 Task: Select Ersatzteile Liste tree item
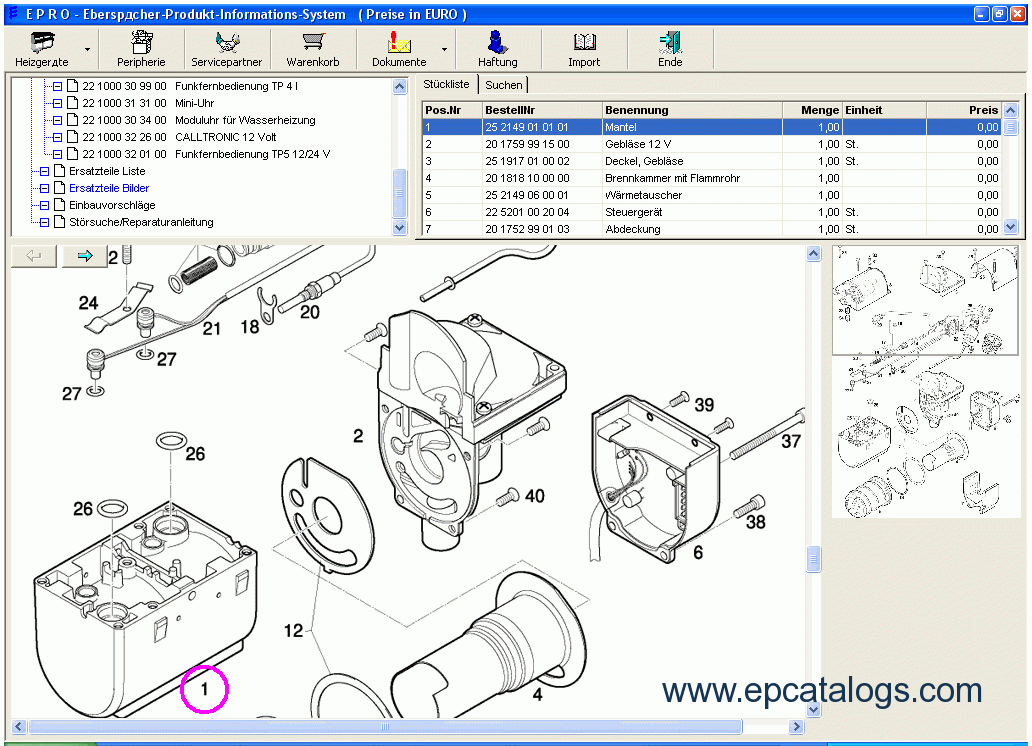[107, 171]
